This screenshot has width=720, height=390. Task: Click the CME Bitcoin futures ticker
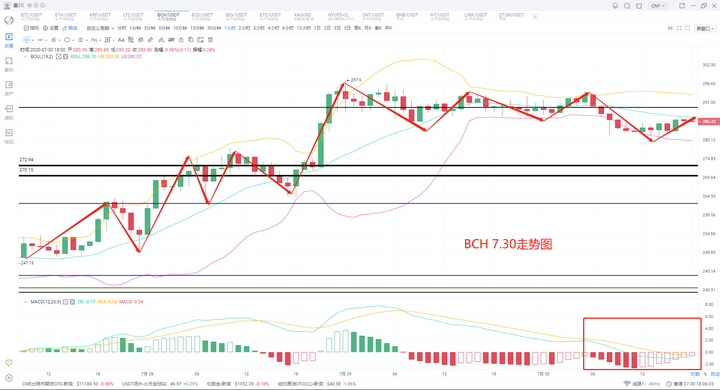[x=68, y=384]
